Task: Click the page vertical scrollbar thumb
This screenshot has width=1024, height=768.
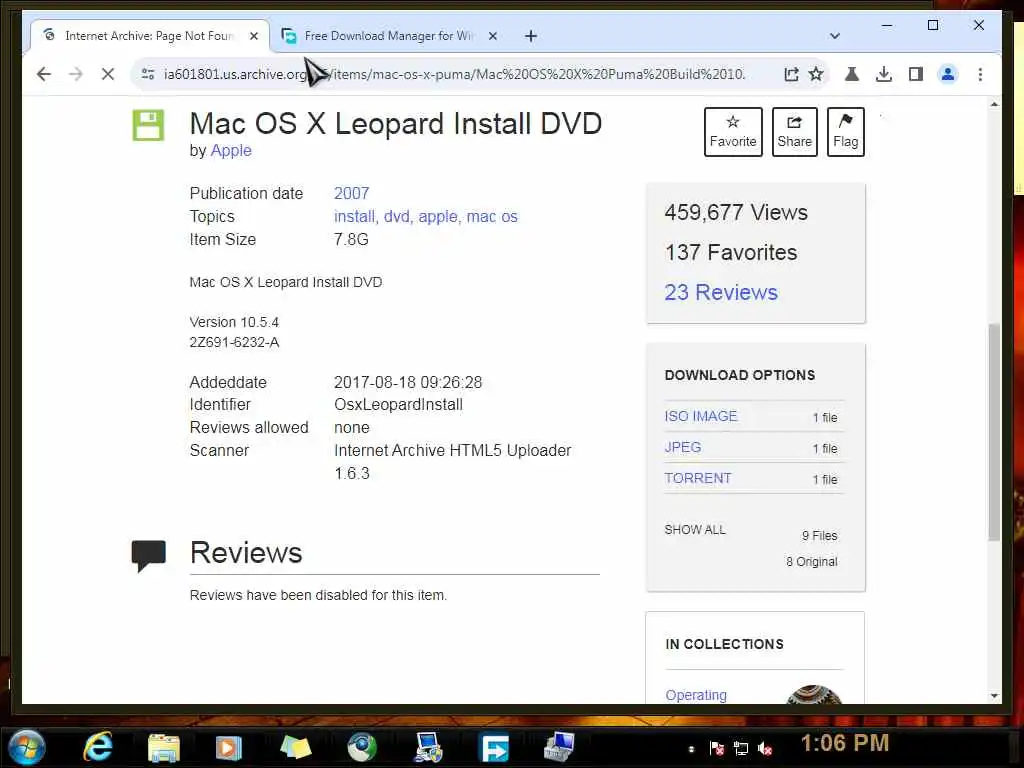Action: click(994, 431)
